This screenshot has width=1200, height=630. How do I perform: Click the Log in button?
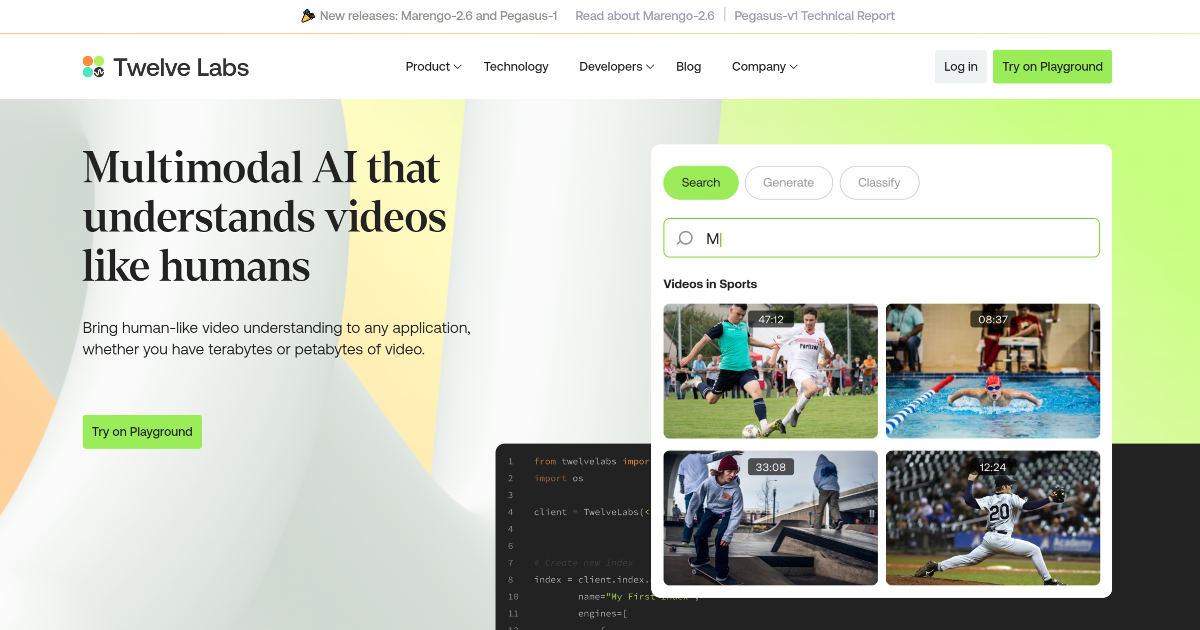pos(959,66)
